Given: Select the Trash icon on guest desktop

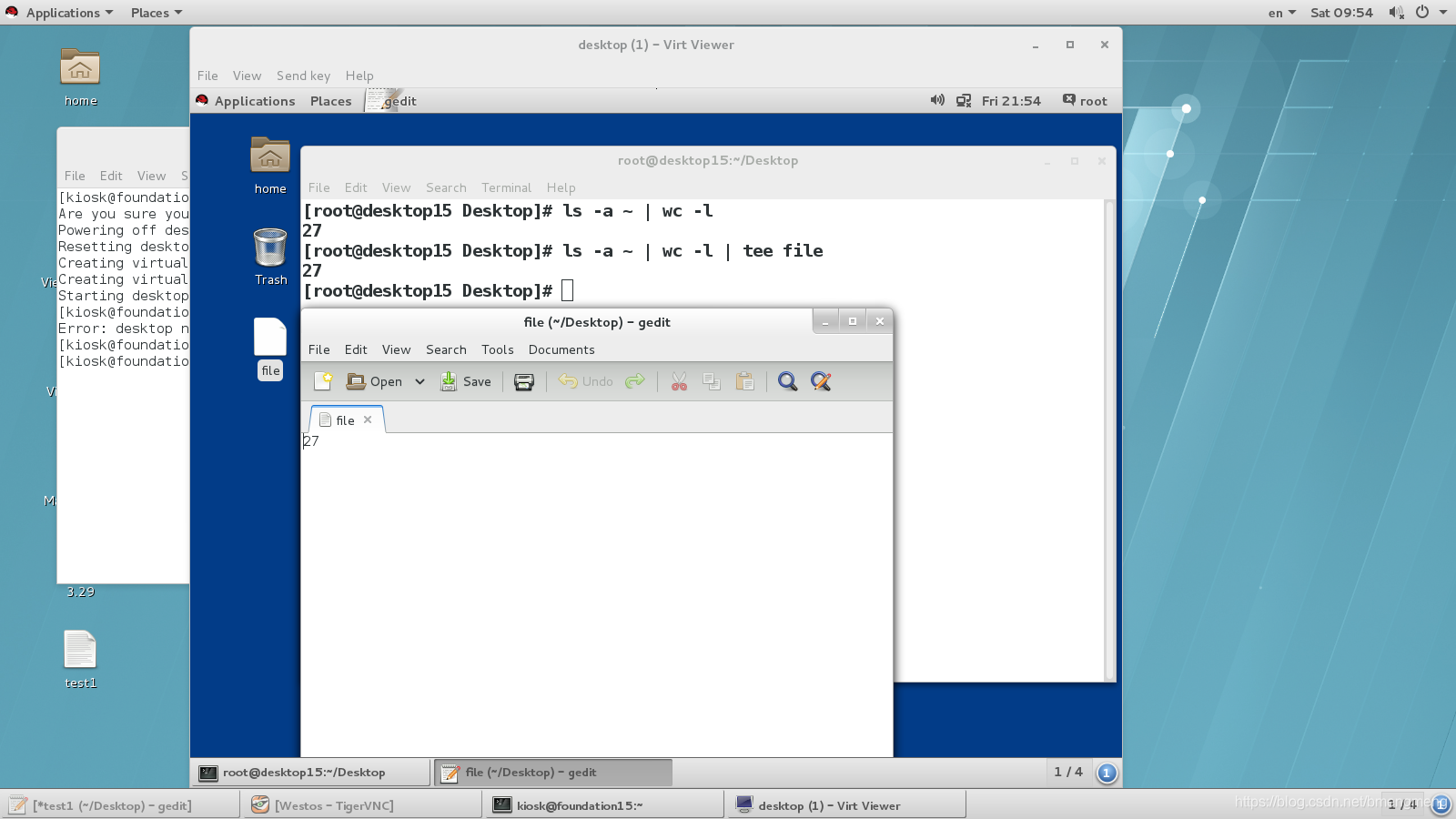Looking at the screenshot, I should click(270, 257).
